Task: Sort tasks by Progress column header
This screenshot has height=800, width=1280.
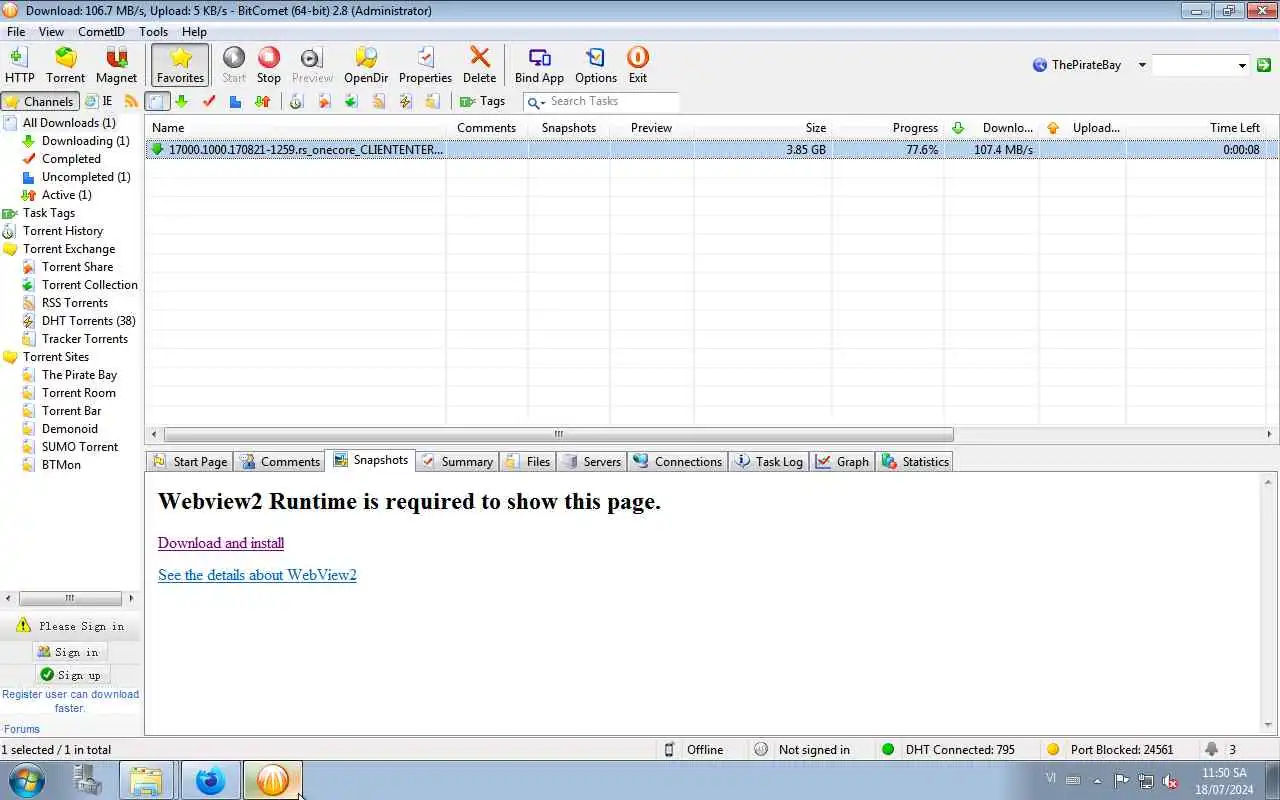Action: (887, 128)
